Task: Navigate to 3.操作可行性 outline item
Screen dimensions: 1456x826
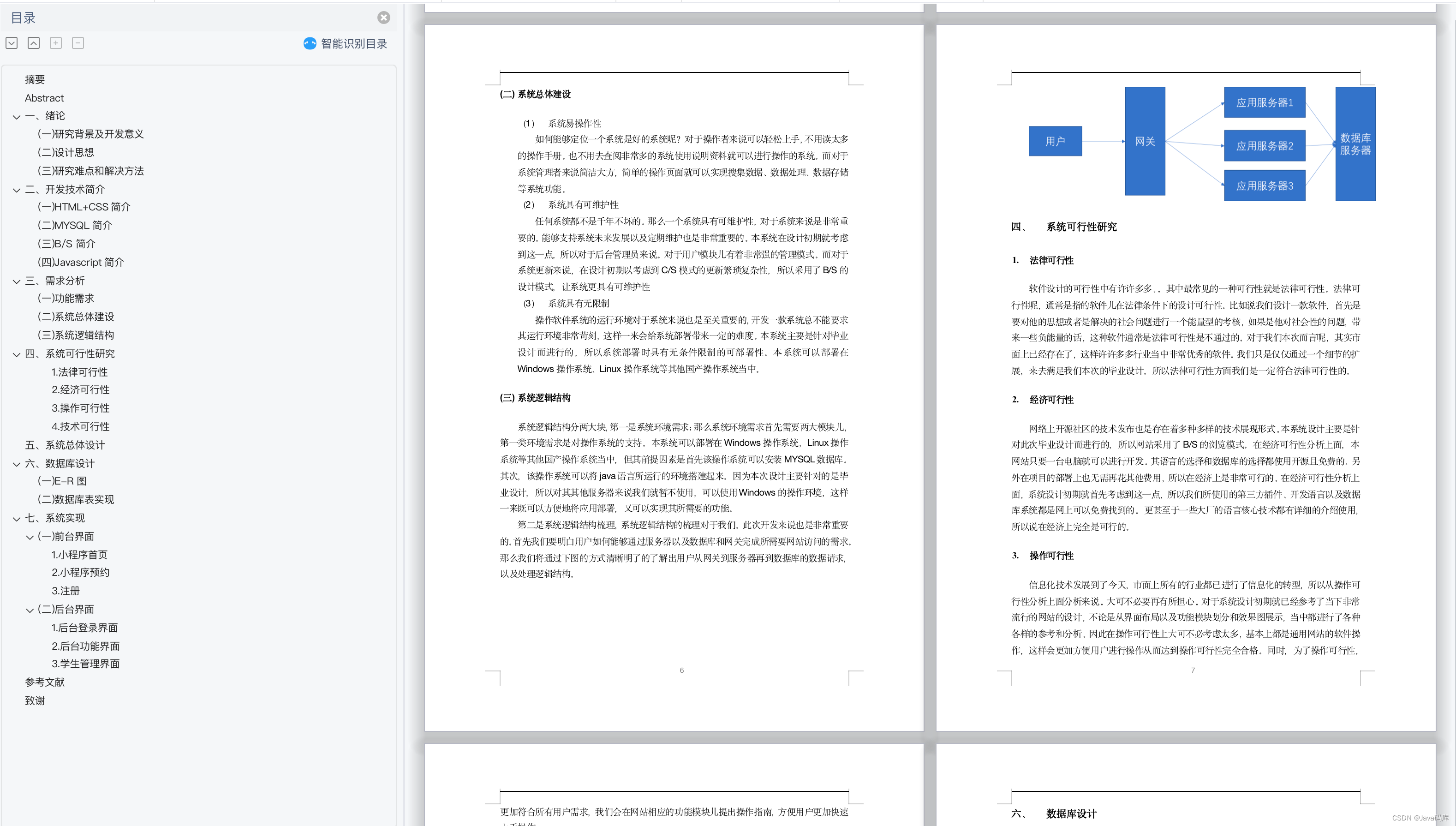Action: (81, 408)
